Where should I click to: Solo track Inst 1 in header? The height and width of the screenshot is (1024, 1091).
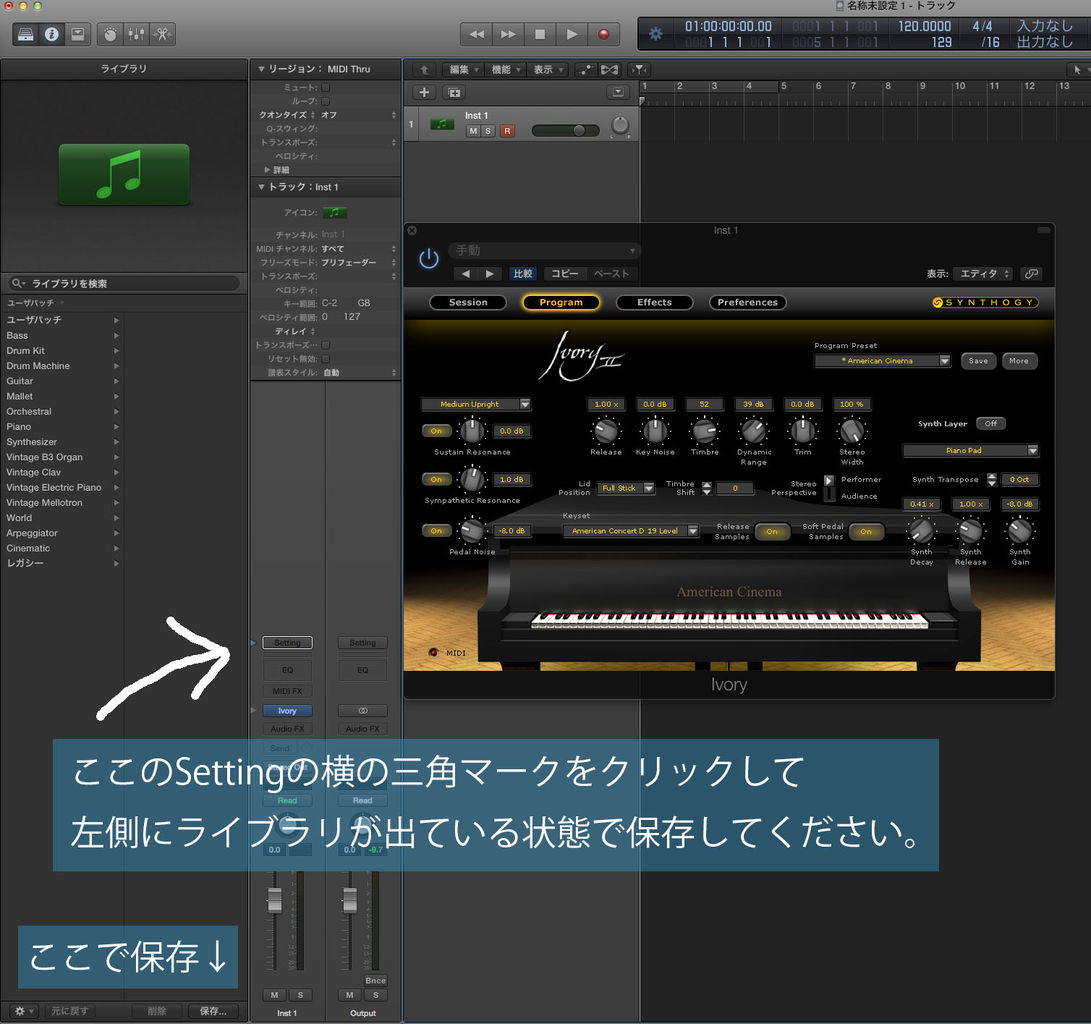click(488, 131)
